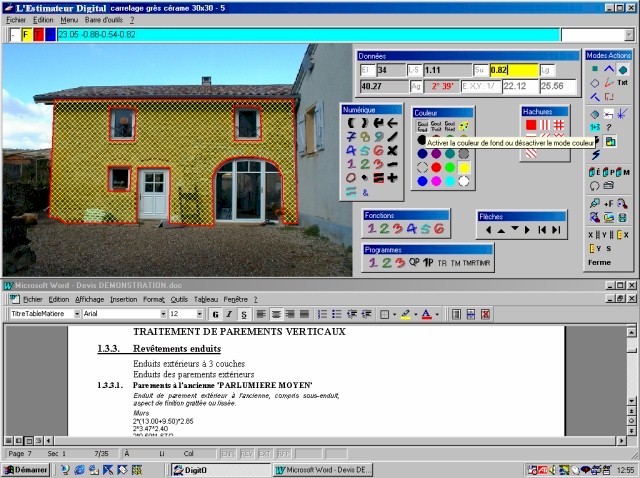The width and height of the screenshot is (640, 478).
Task: Click the 1P program in Programmes panel
Action: [428, 262]
